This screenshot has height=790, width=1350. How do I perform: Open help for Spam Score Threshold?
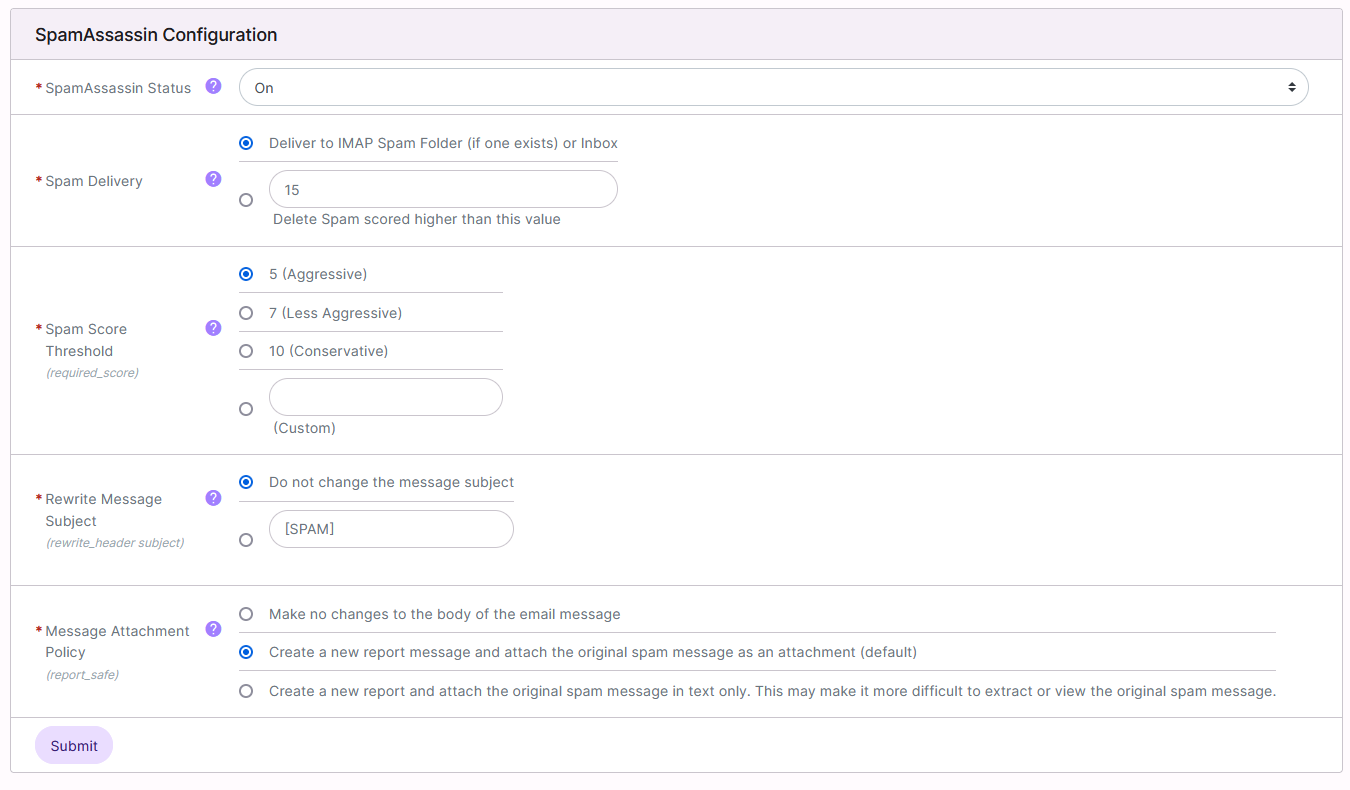click(213, 327)
